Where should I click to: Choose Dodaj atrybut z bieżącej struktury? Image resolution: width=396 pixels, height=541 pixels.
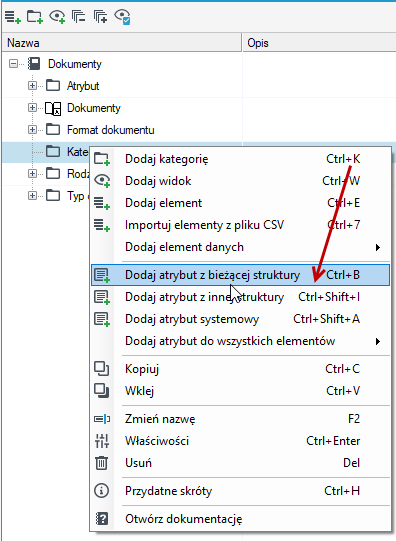pos(240,275)
